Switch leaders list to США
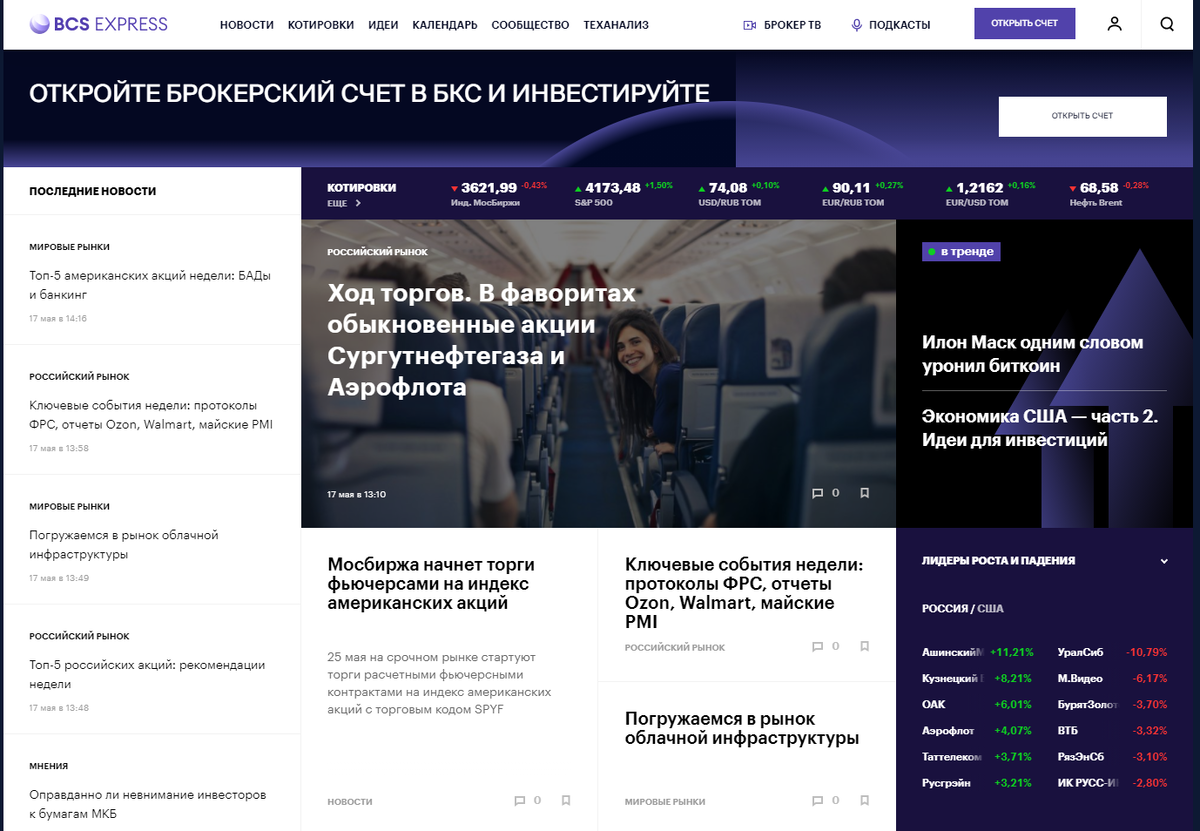 (990, 608)
